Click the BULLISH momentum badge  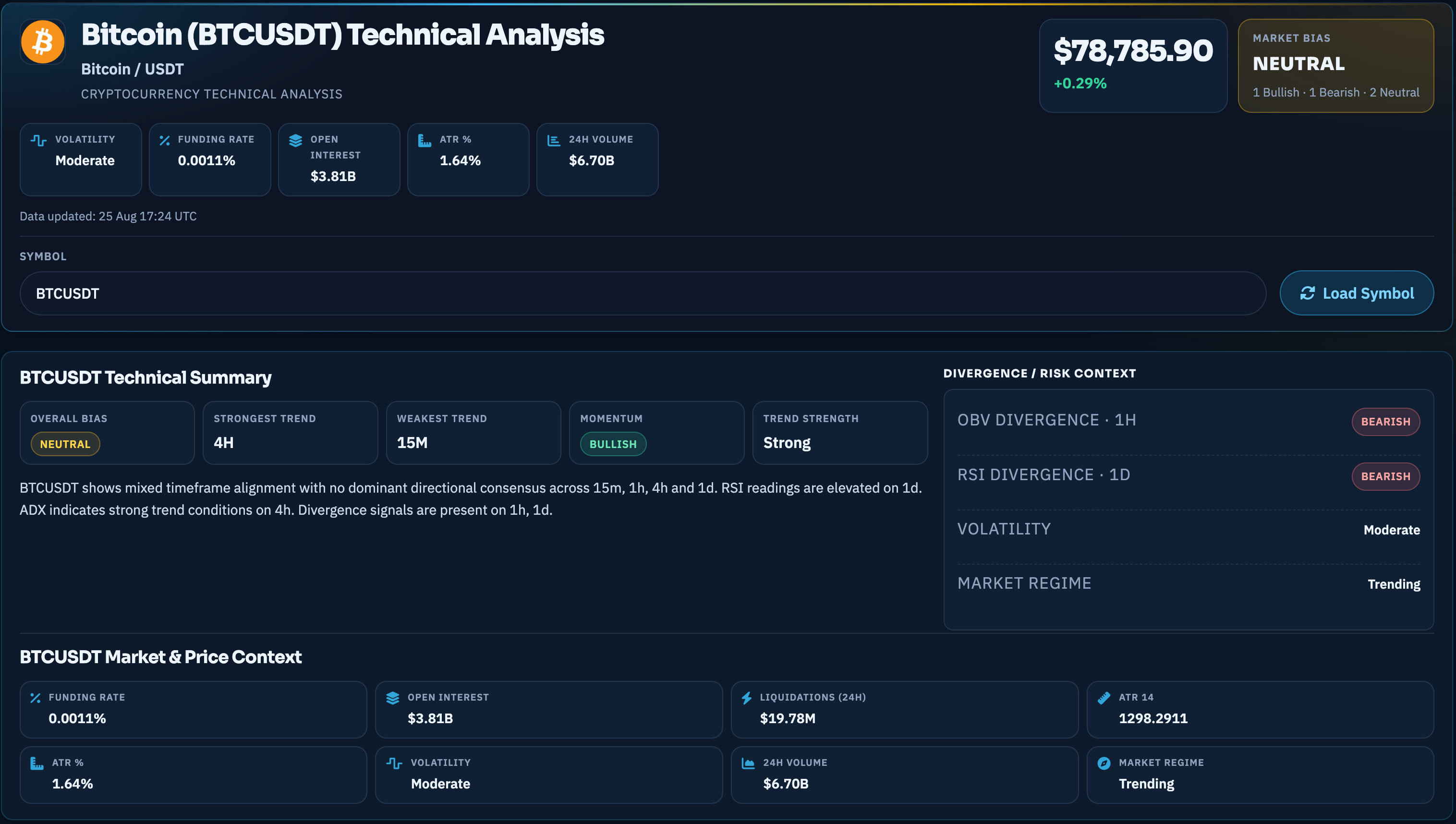pyautogui.click(x=613, y=444)
